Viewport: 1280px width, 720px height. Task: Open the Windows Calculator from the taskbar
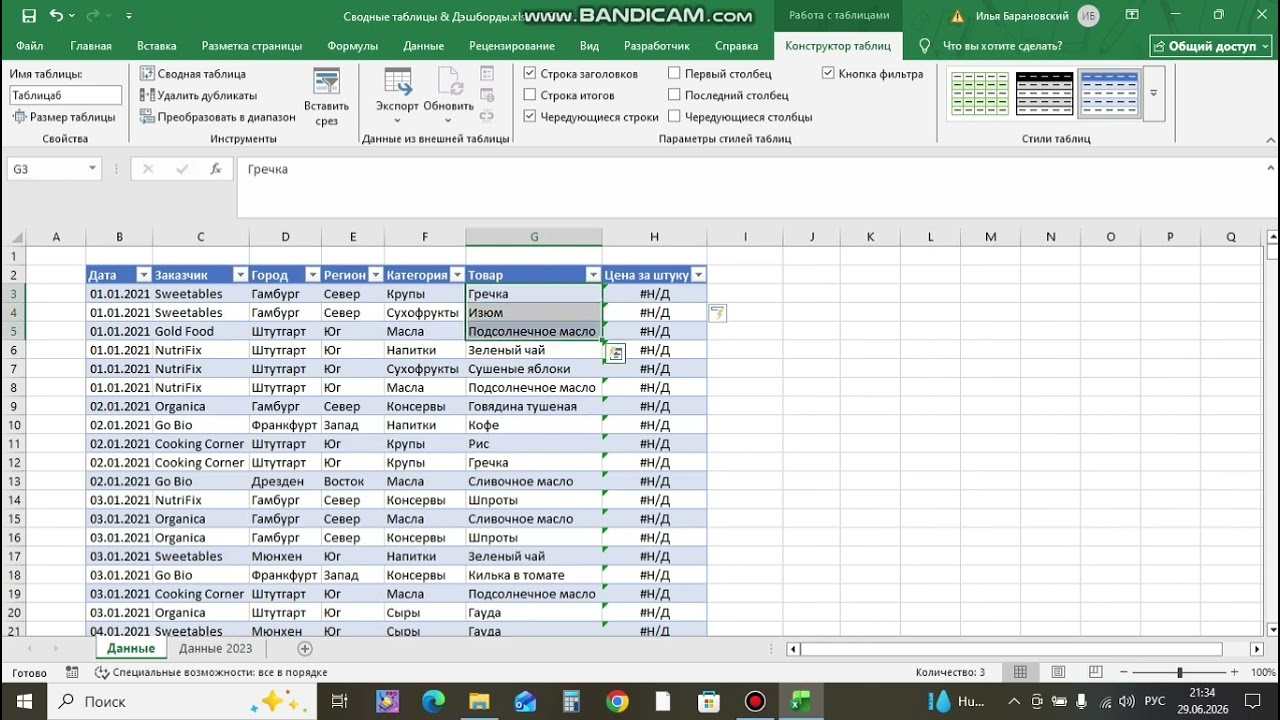[571, 701]
